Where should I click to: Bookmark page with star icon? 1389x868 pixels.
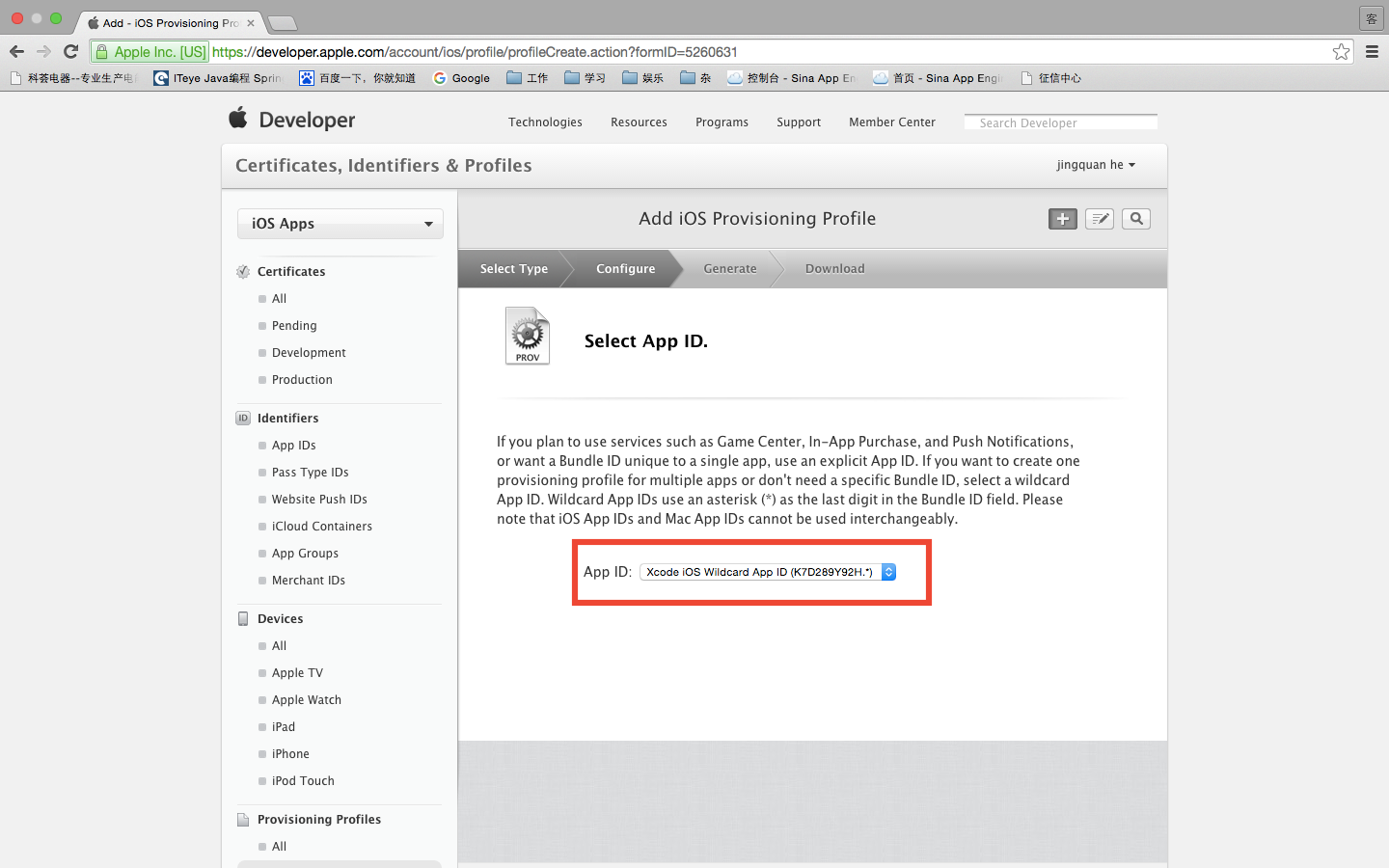tap(1341, 52)
